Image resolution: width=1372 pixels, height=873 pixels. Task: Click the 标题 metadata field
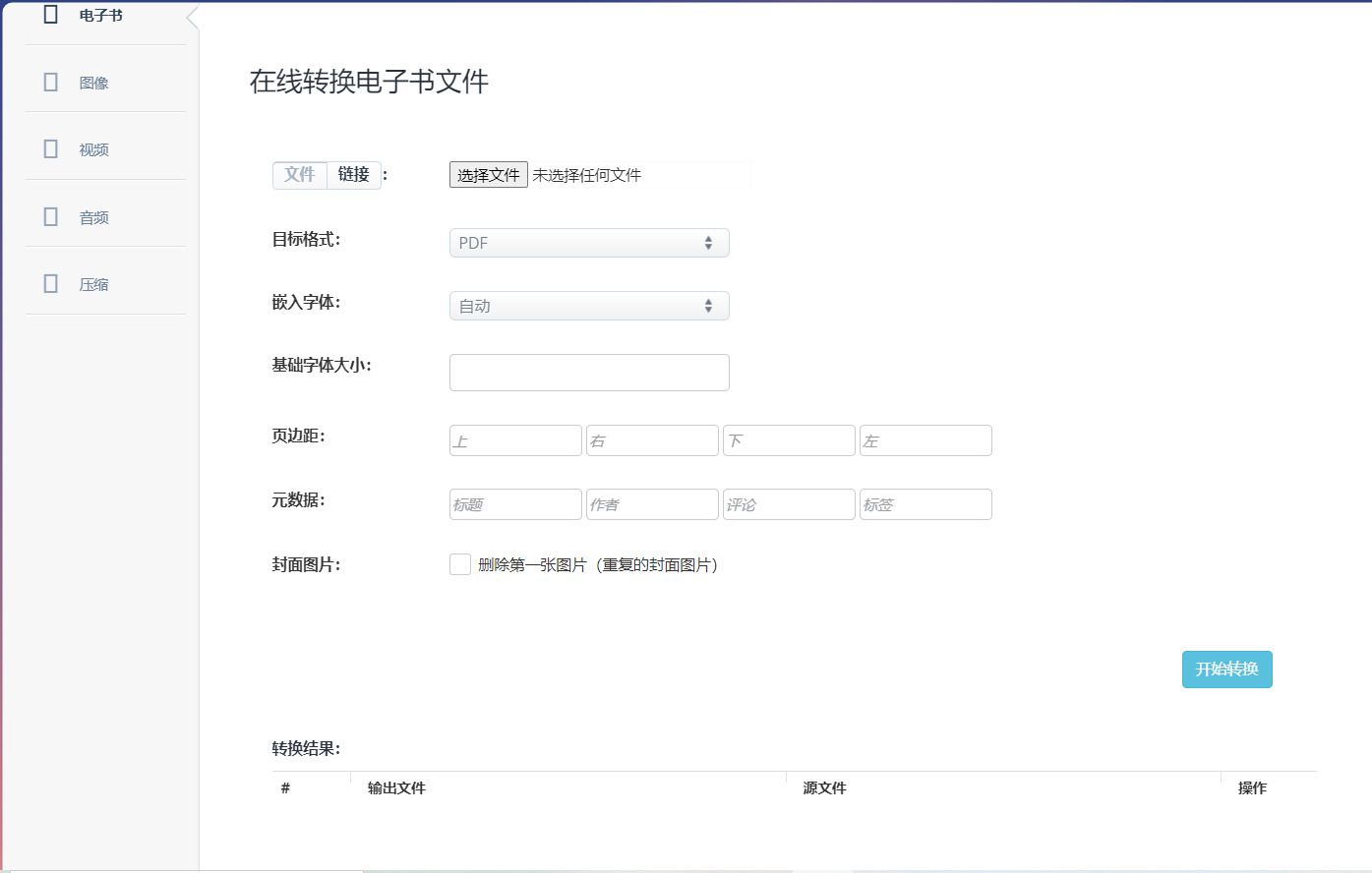(515, 504)
